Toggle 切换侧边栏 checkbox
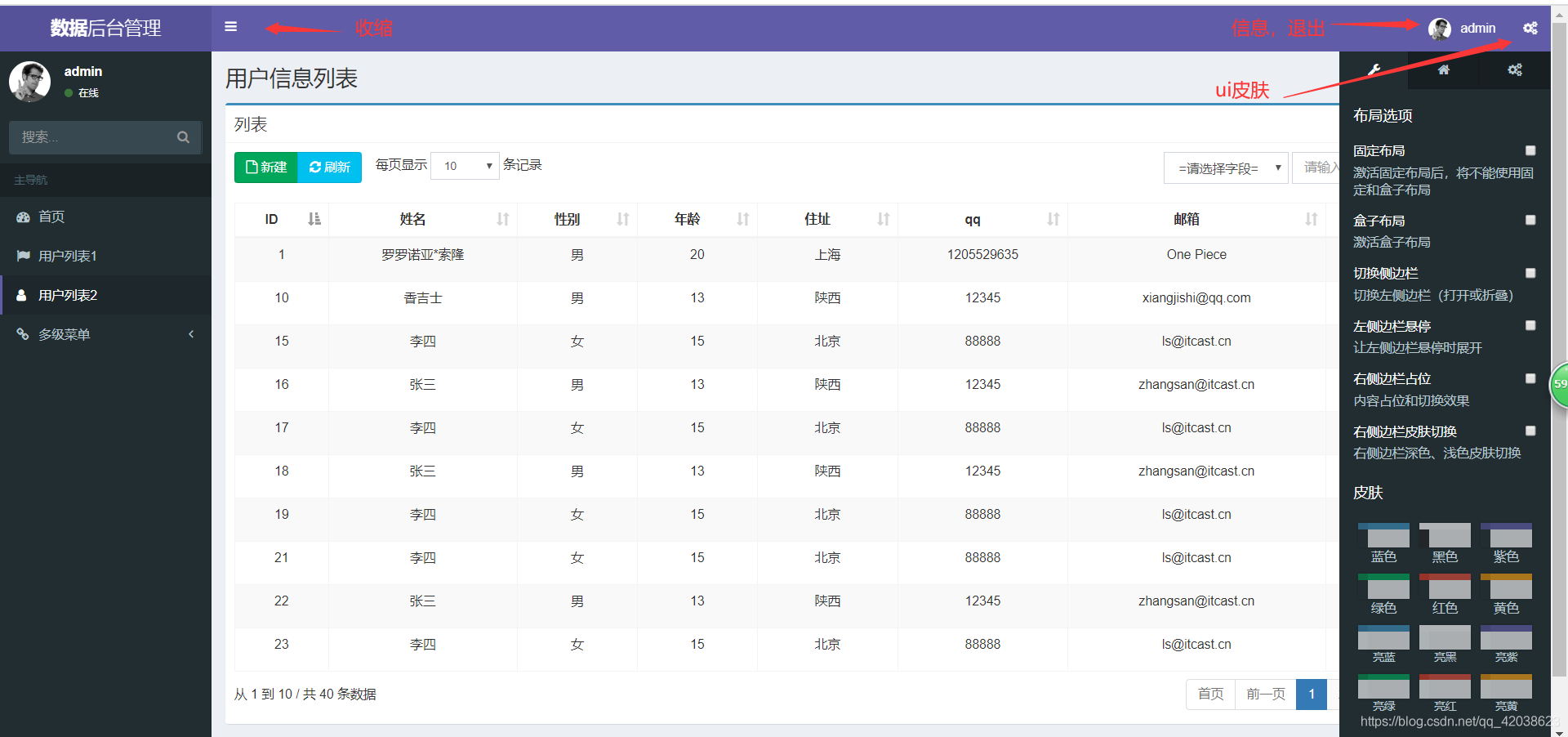Screen dimensions: 1568x737 [1530, 273]
